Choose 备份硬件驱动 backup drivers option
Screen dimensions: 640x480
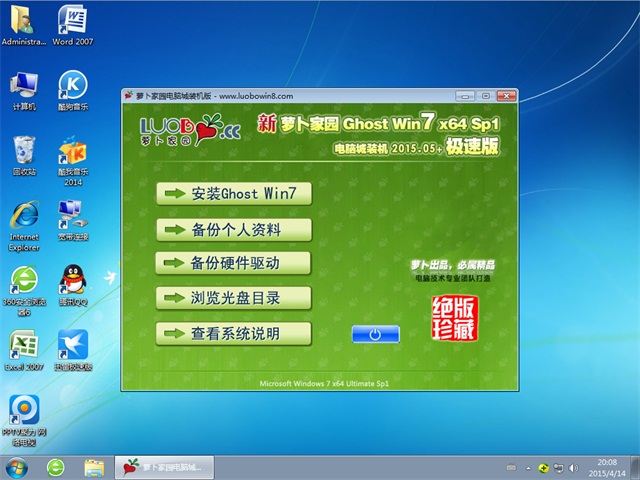click(234, 263)
